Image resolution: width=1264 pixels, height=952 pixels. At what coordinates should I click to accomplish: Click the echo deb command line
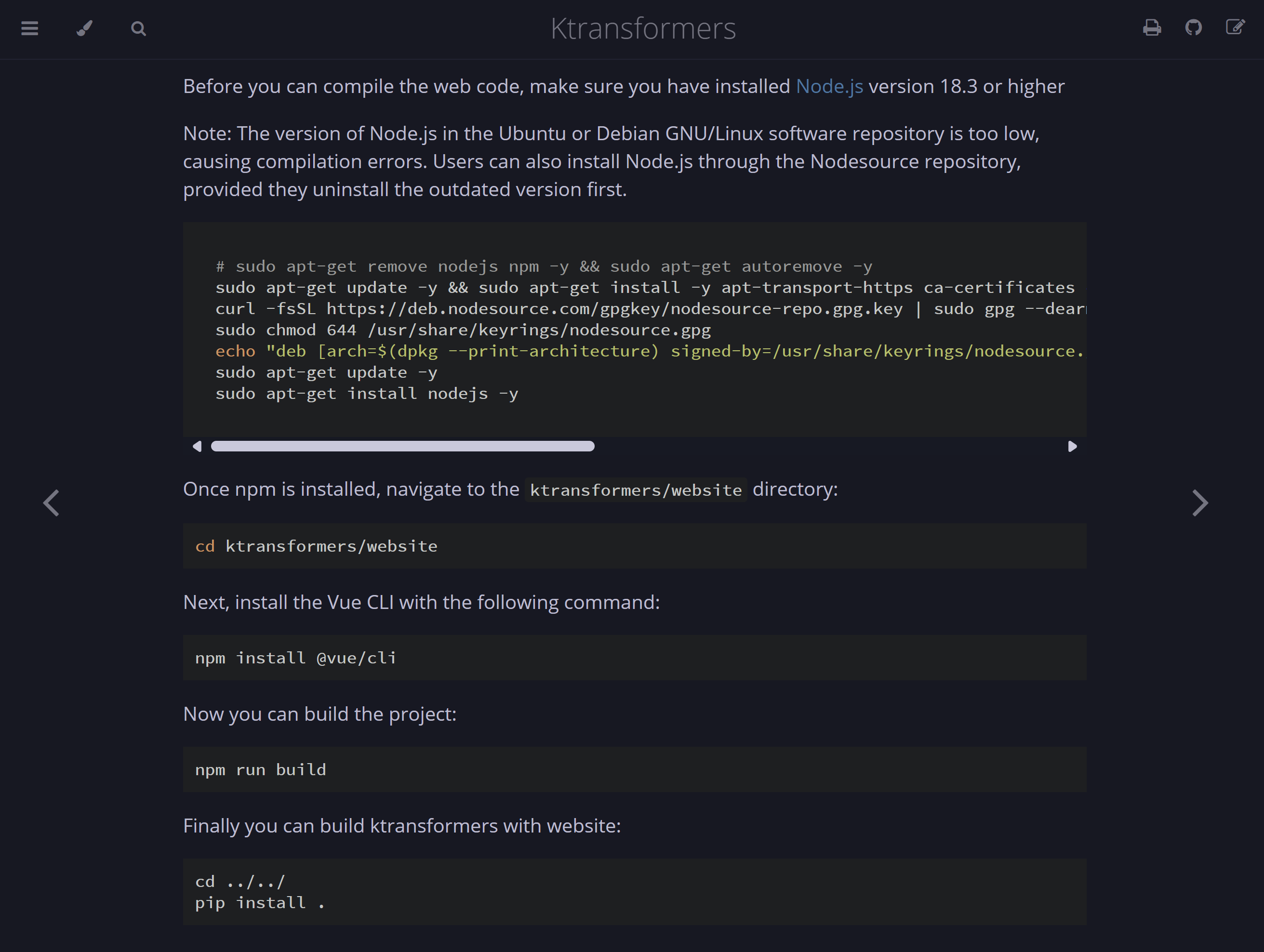click(x=649, y=351)
